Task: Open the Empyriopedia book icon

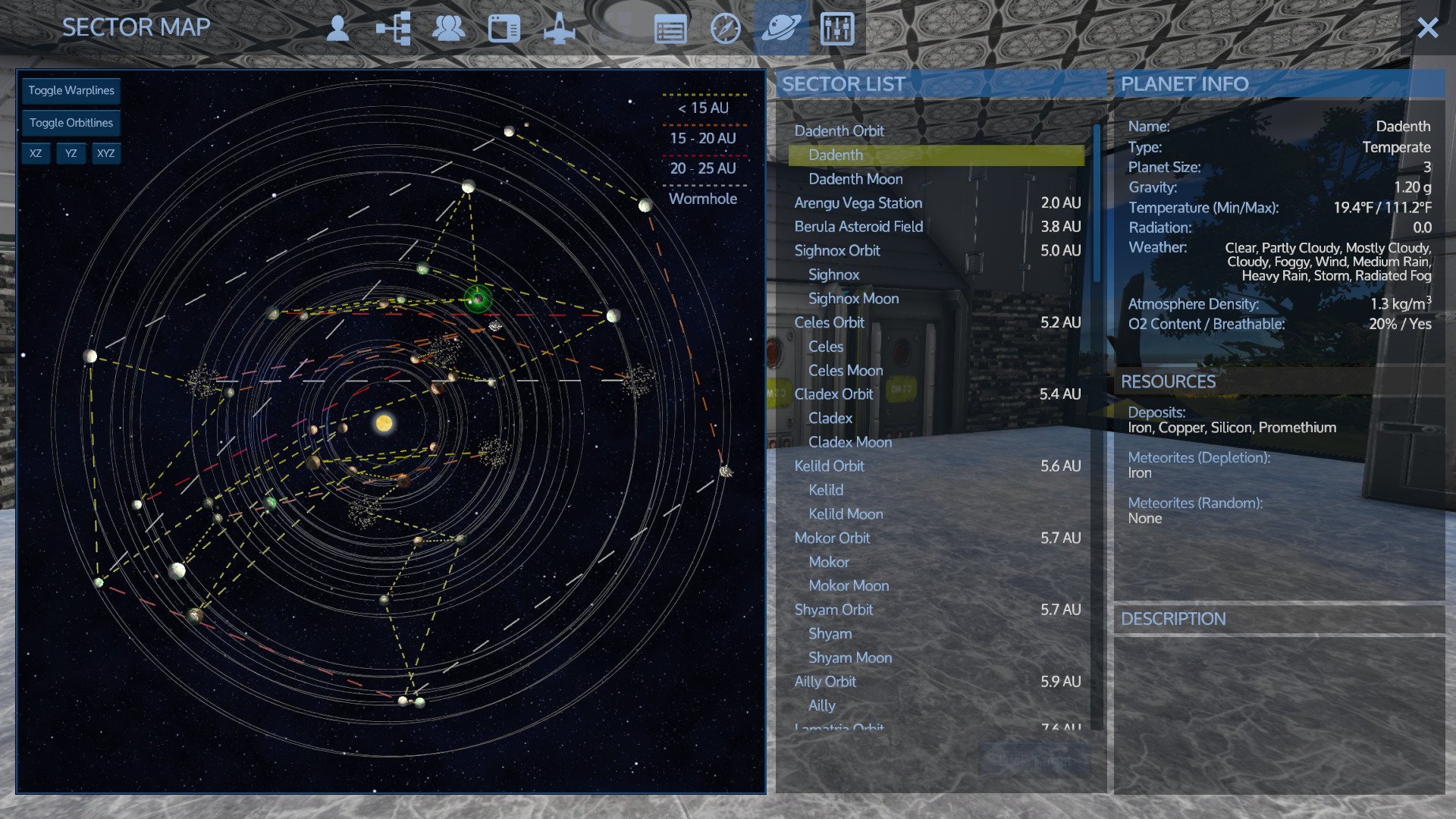Action: pos(504,29)
